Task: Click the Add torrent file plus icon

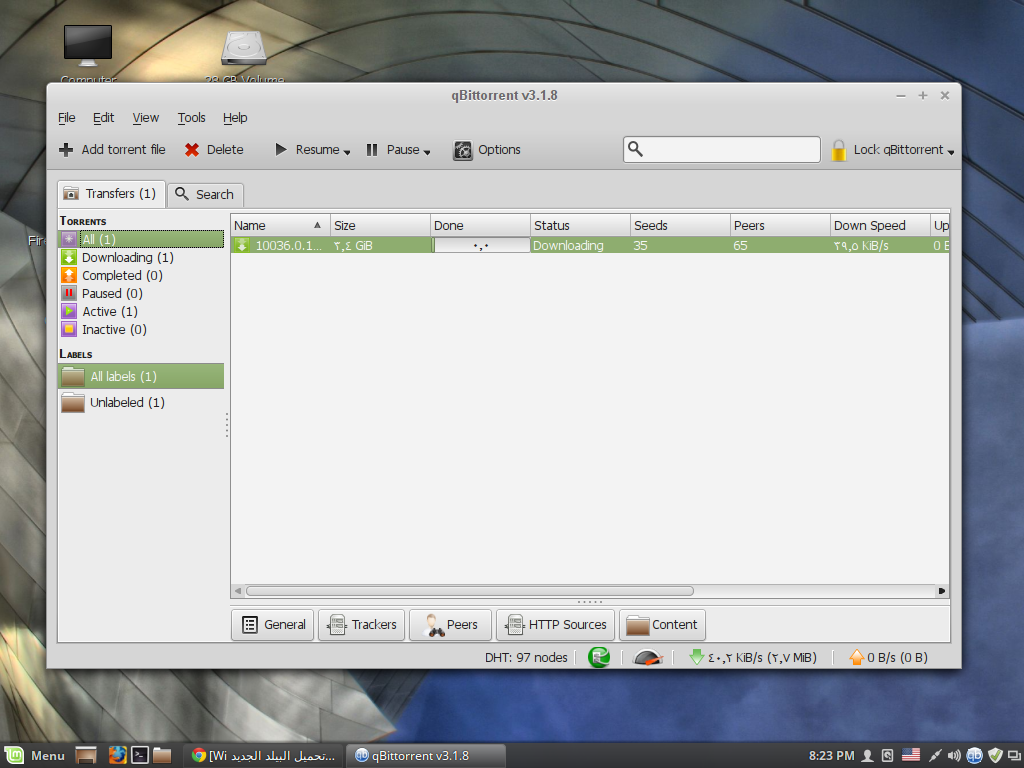Action: (x=66, y=150)
